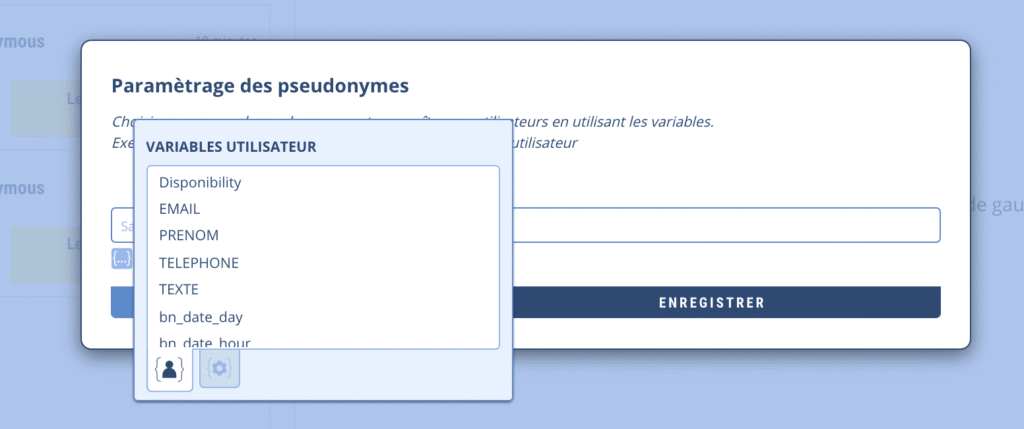Viewport: 1024px width, 429px height.
Task: Switch to the user variables tab icon
Action: coord(169,370)
